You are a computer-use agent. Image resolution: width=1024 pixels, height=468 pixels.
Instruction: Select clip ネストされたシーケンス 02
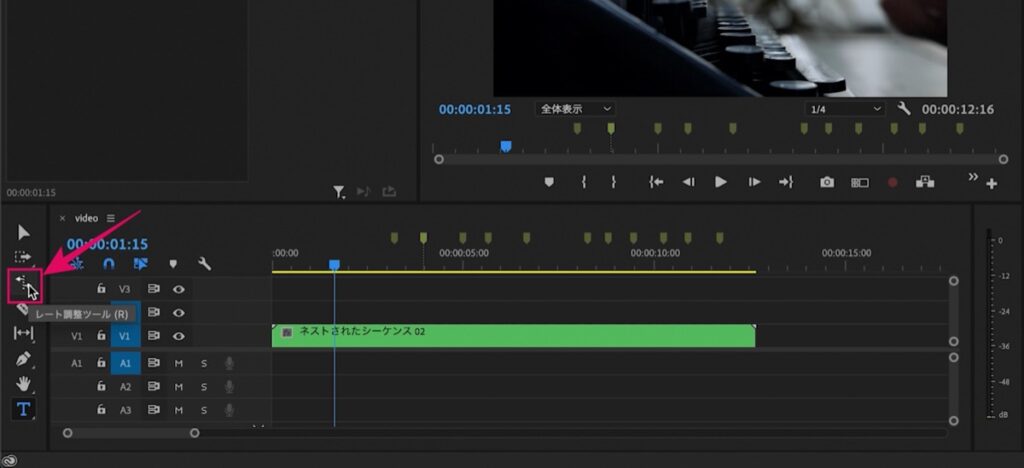pos(513,335)
